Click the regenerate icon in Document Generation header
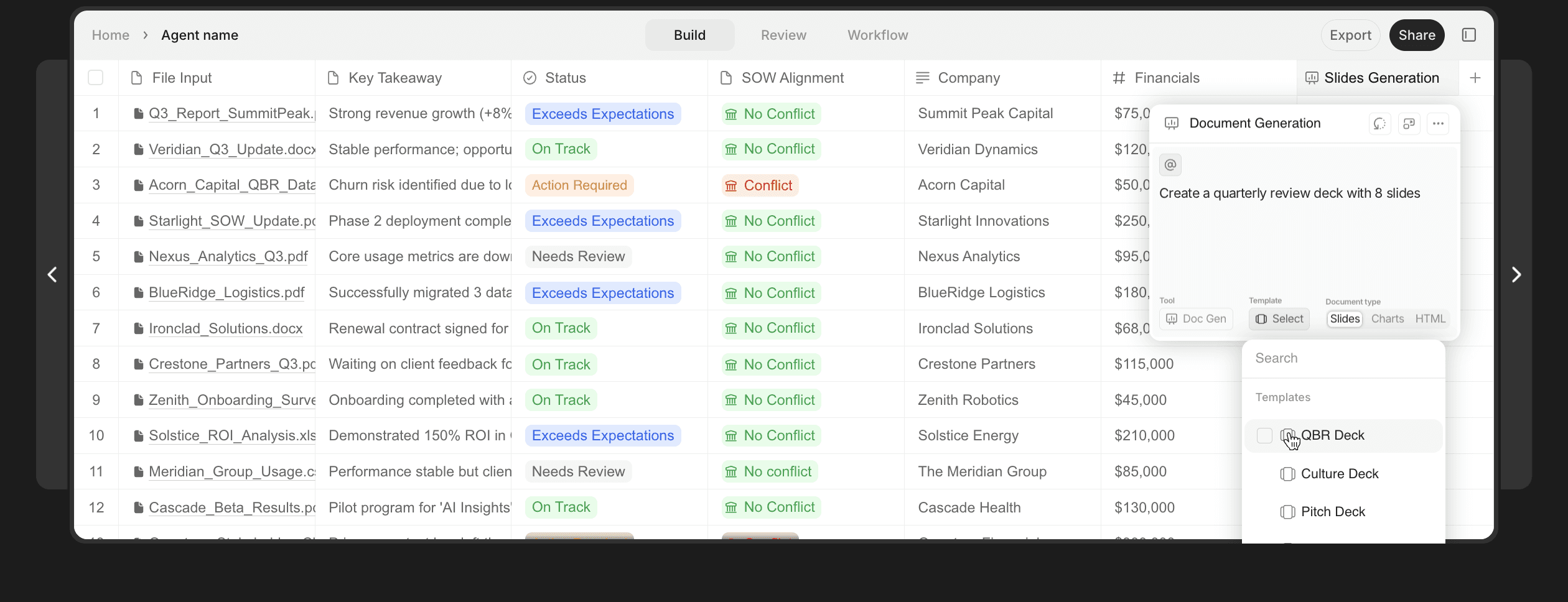This screenshot has height=602, width=1568. pos(1379,123)
